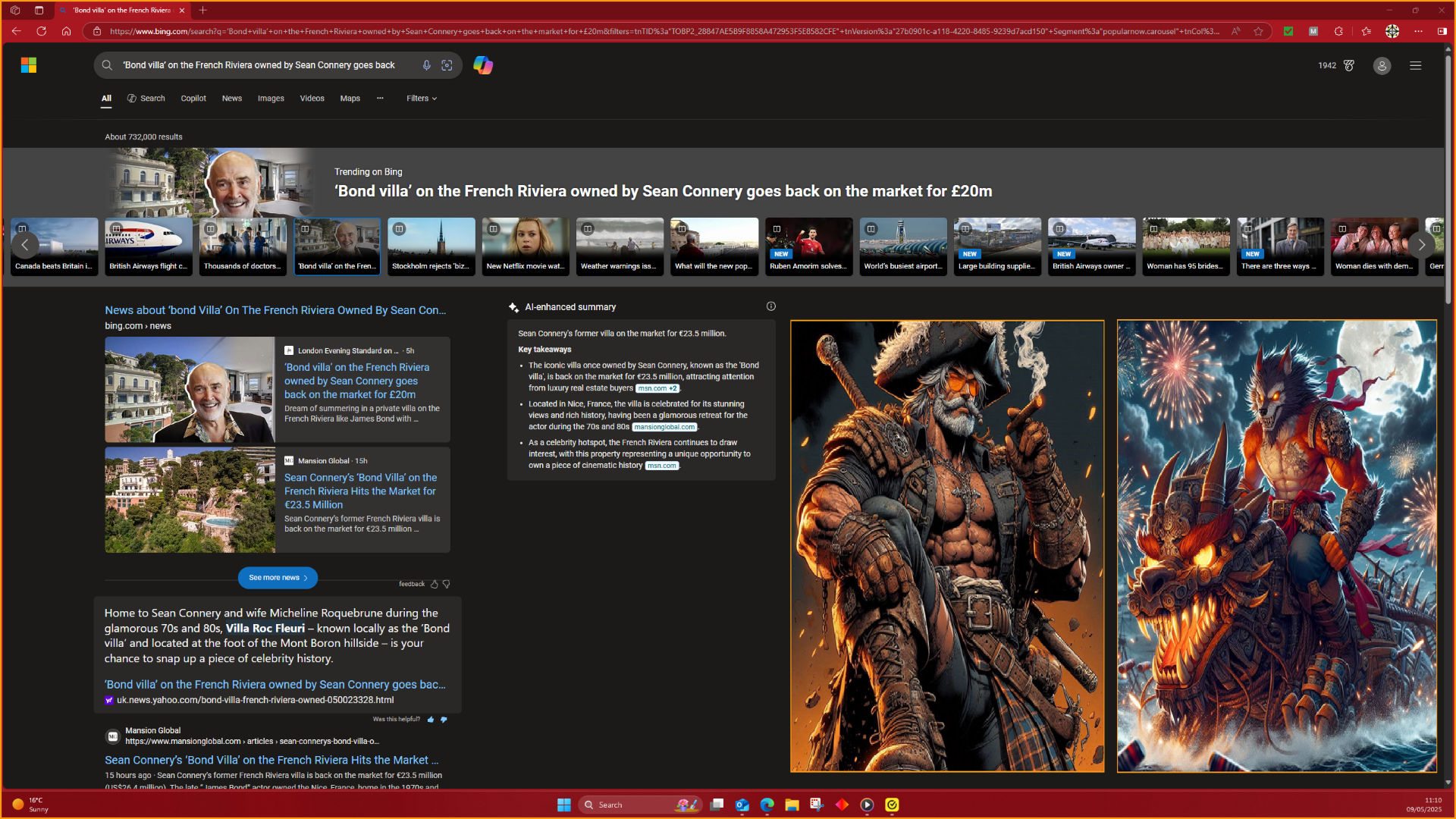The width and height of the screenshot is (1456, 819).
Task: Expand more search categories ellipsis
Action: click(x=380, y=98)
